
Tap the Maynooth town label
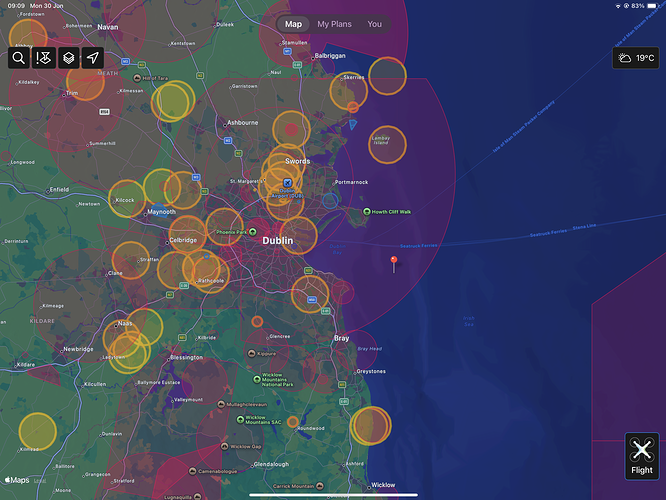[161, 212]
